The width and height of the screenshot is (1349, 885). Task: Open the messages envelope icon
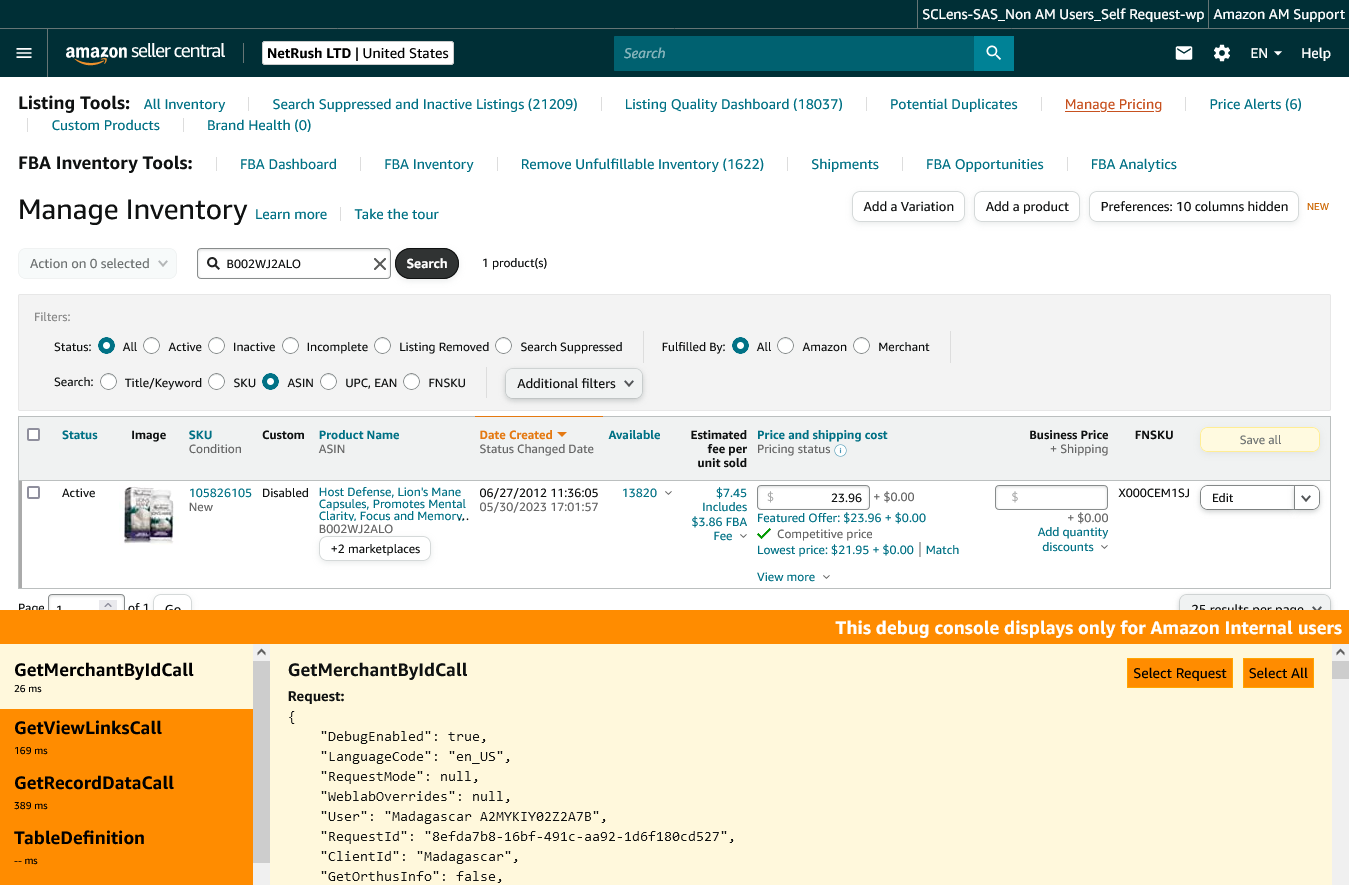[x=1184, y=53]
